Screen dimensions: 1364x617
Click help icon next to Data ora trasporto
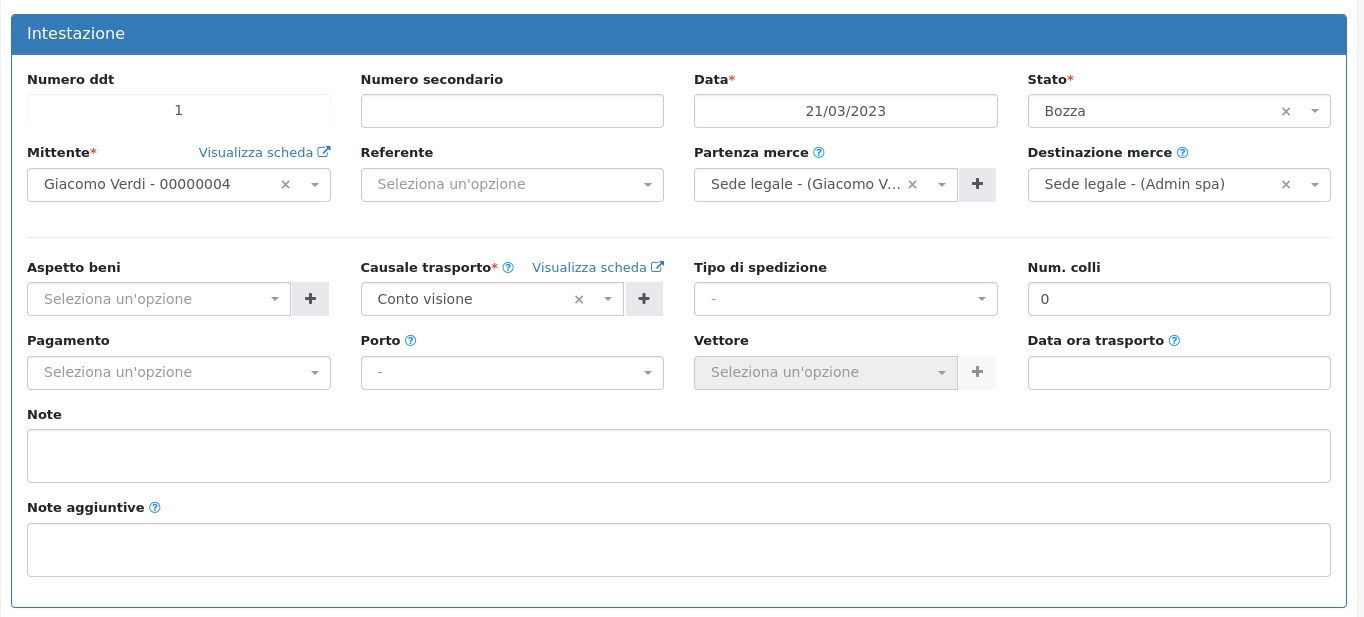tap(1175, 341)
